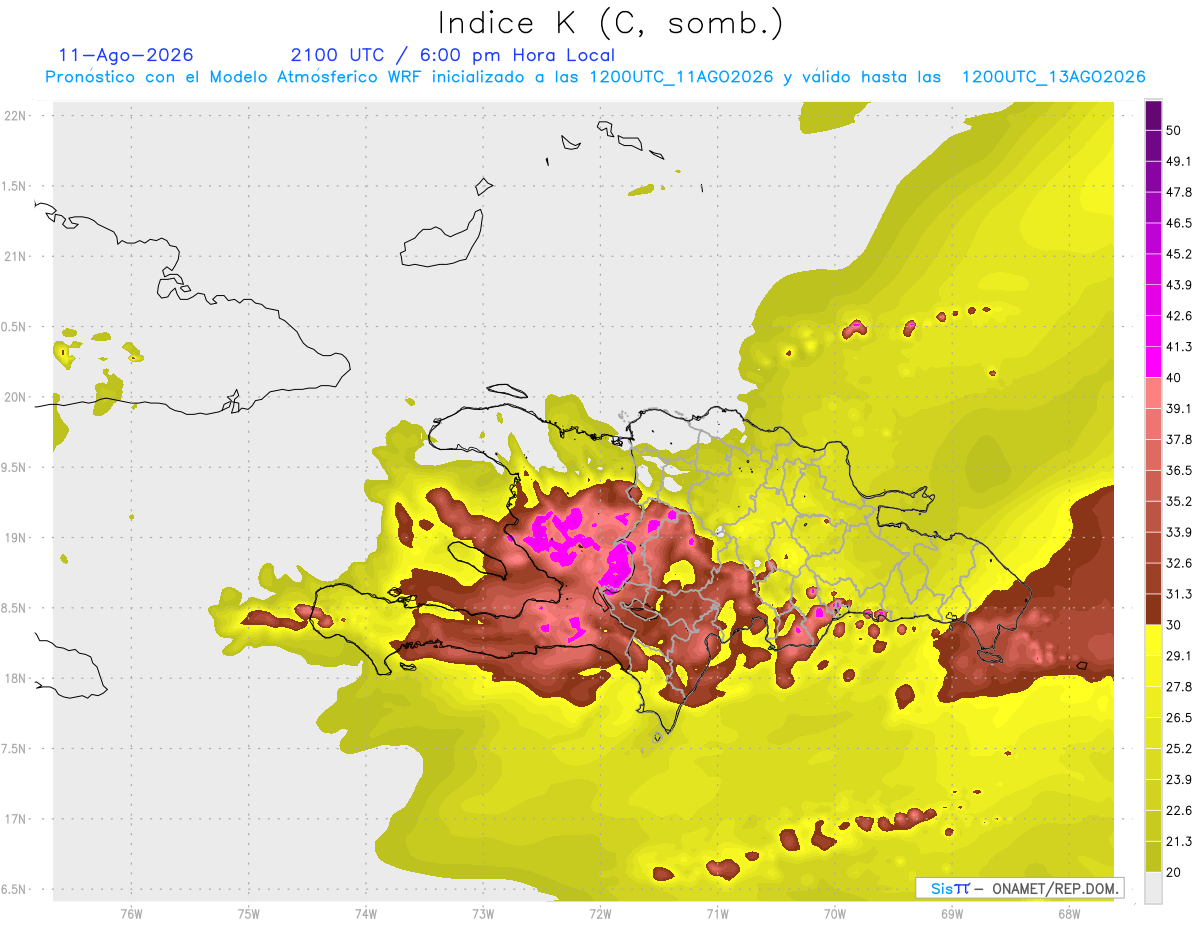Image resolution: width=1200 pixels, height=927 pixels.
Task: Click legend value 42.6
Action: pyautogui.click(x=1179, y=316)
